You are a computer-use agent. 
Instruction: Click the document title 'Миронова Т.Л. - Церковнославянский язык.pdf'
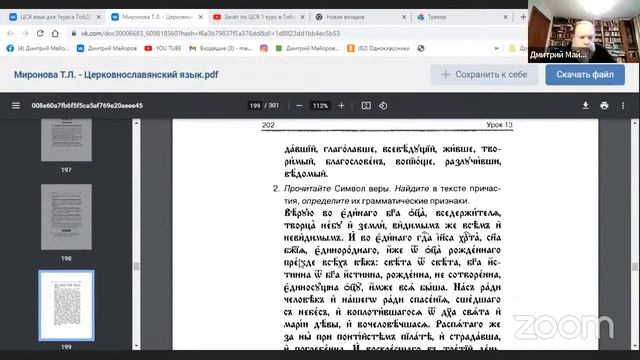116,75
